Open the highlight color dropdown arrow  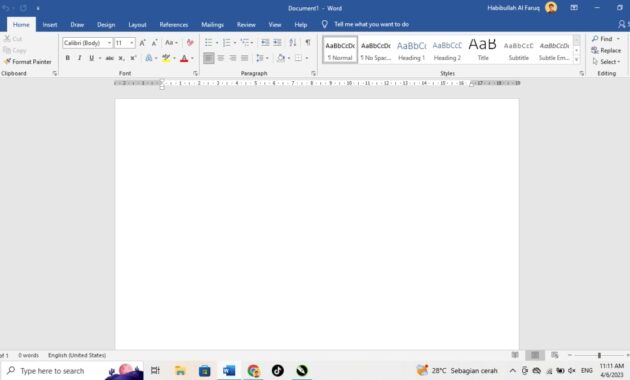click(x=174, y=59)
